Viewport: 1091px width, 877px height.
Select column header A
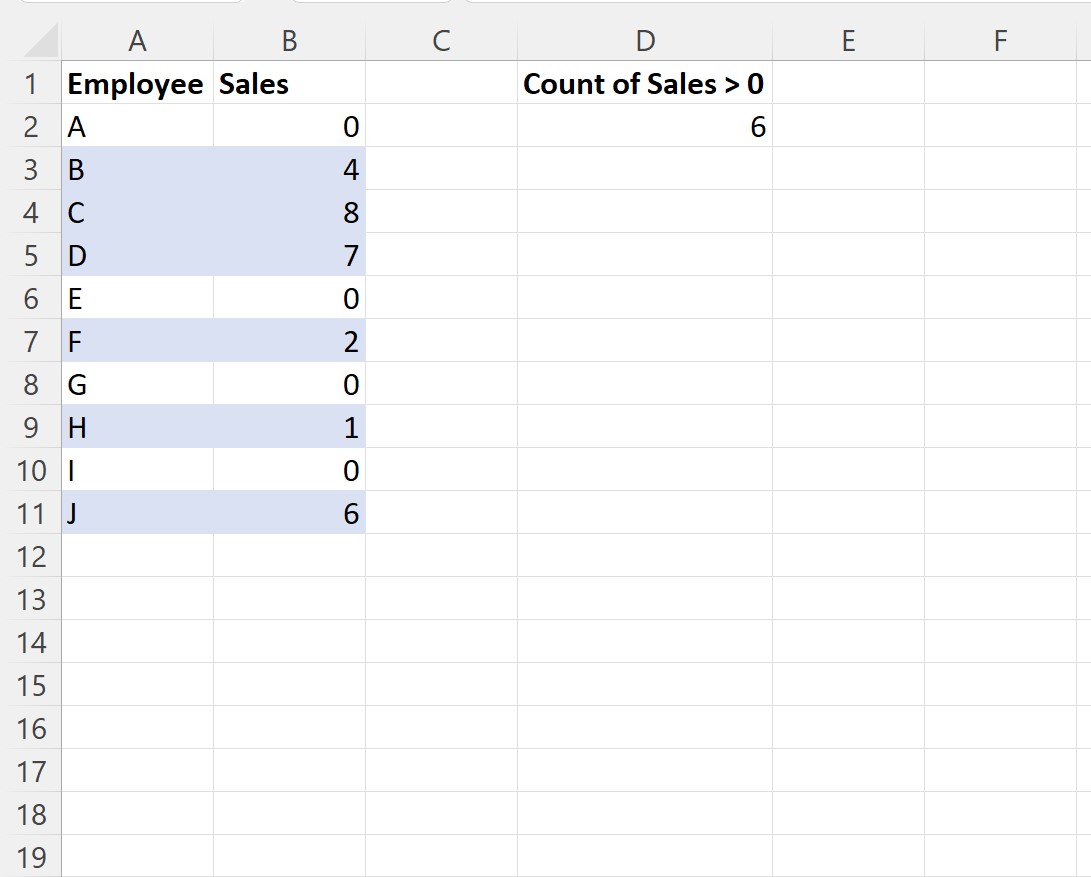pos(138,41)
